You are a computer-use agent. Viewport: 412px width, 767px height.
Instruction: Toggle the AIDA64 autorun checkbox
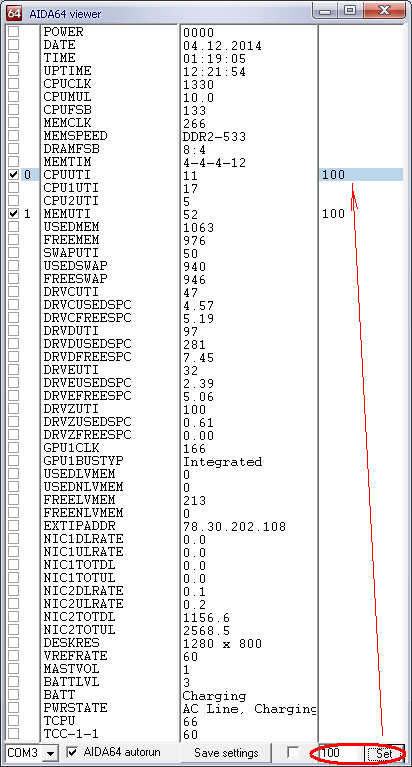tap(73, 752)
